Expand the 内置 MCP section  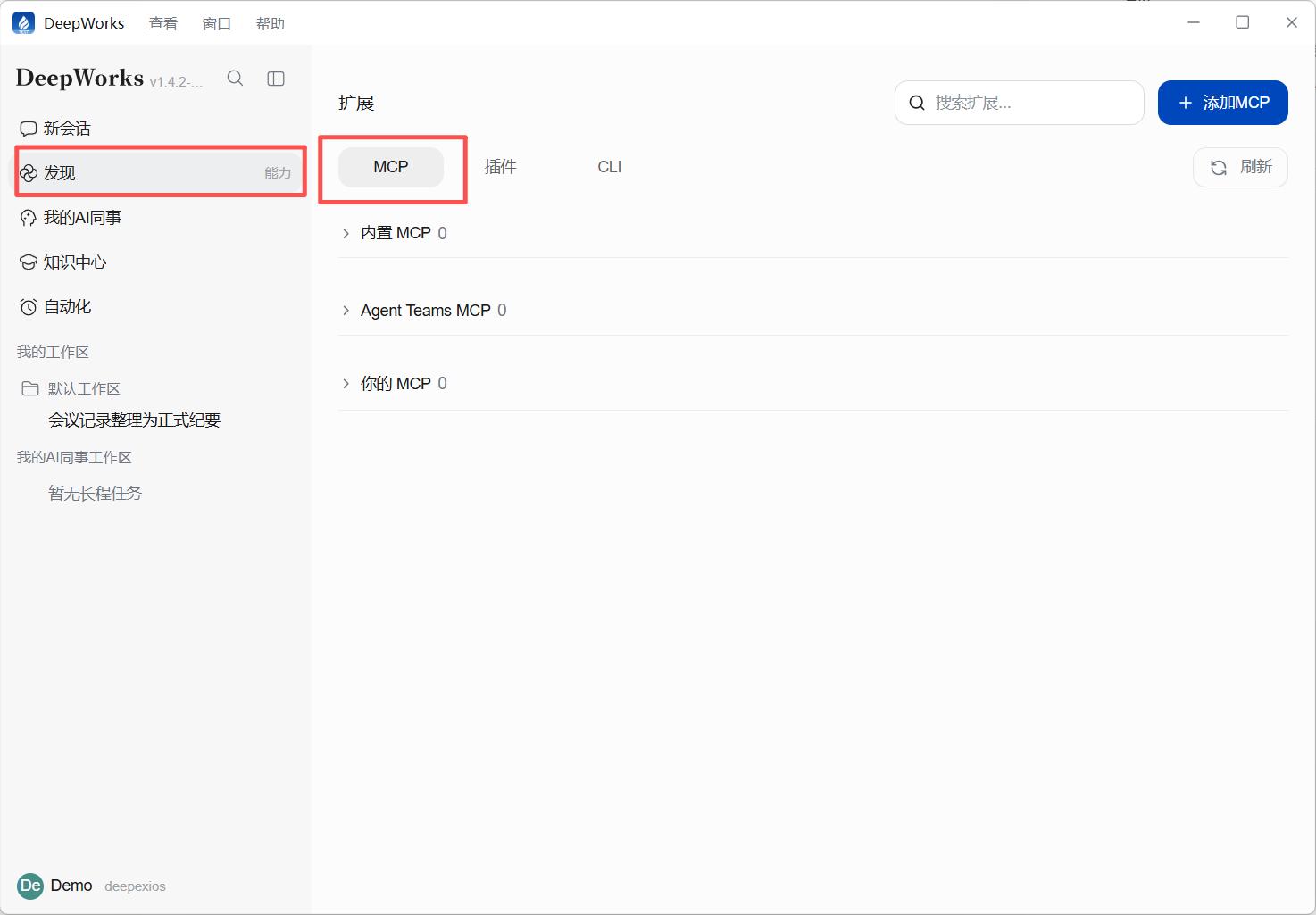click(x=346, y=233)
